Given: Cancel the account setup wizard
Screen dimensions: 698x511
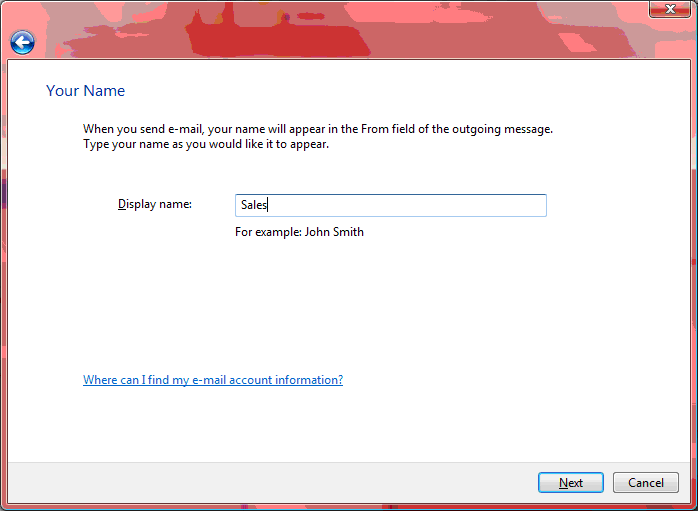Looking at the screenshot, I should tap(645, 483).
